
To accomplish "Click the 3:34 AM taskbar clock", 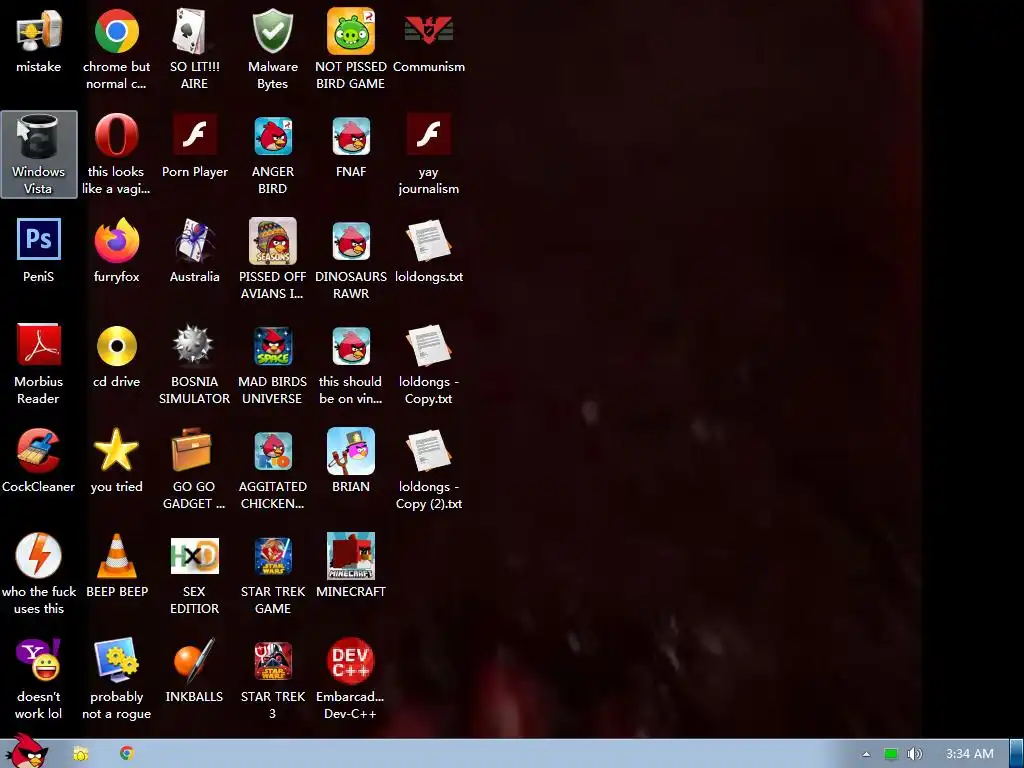I will pos(970,754).
